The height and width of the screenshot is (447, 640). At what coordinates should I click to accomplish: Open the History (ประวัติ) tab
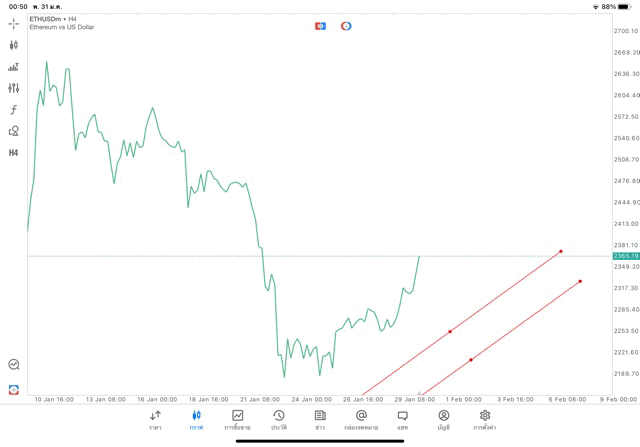pos(278,420)
